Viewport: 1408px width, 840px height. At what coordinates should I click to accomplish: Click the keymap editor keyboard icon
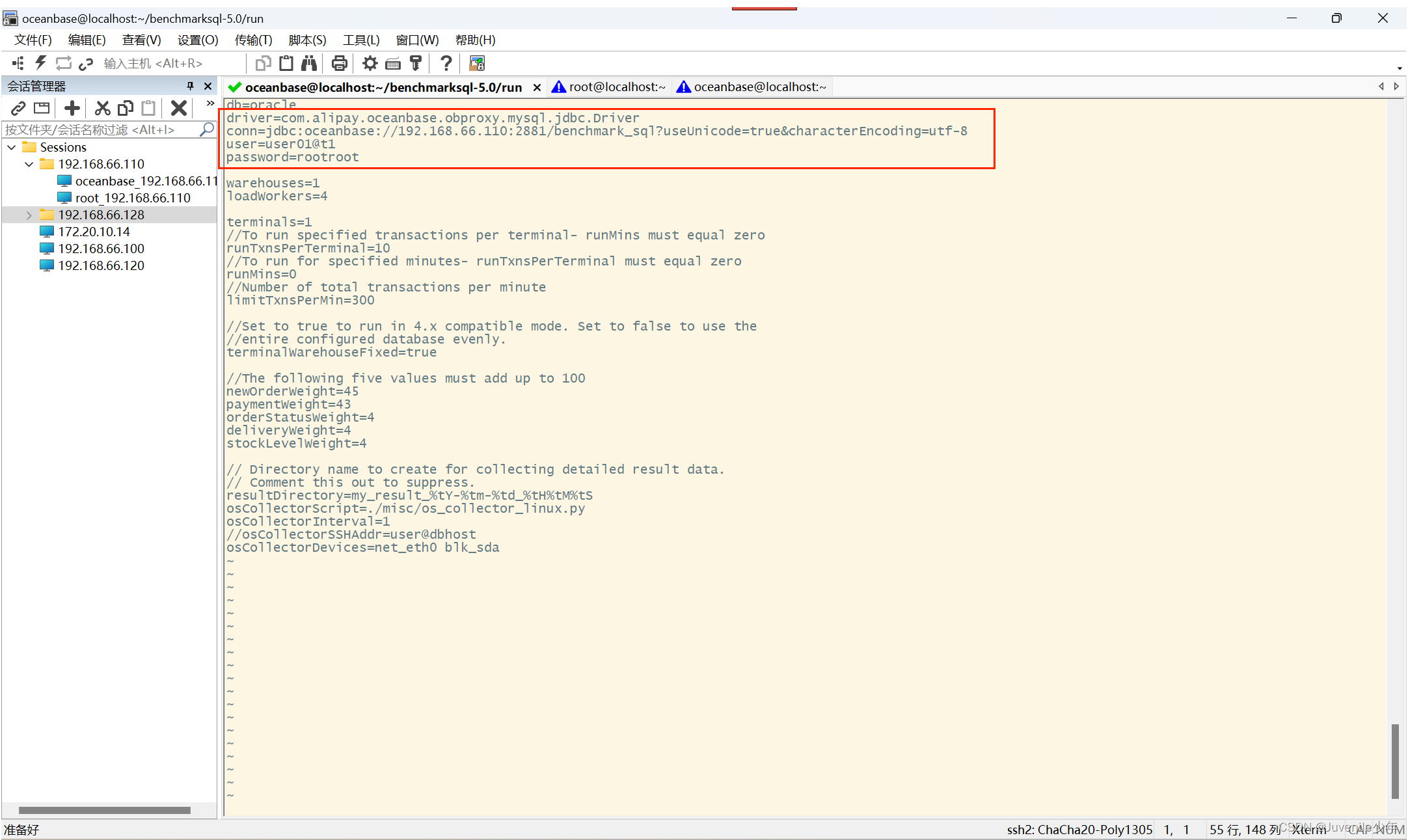393,63
